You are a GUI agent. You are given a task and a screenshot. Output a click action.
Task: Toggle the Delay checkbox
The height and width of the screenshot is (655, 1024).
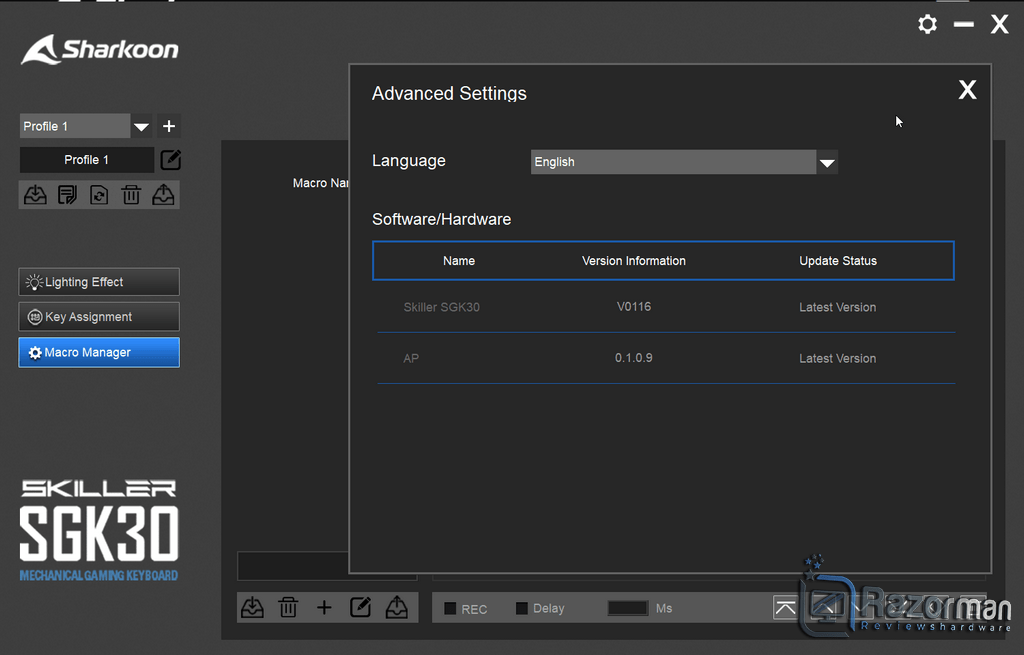point(522,608)
